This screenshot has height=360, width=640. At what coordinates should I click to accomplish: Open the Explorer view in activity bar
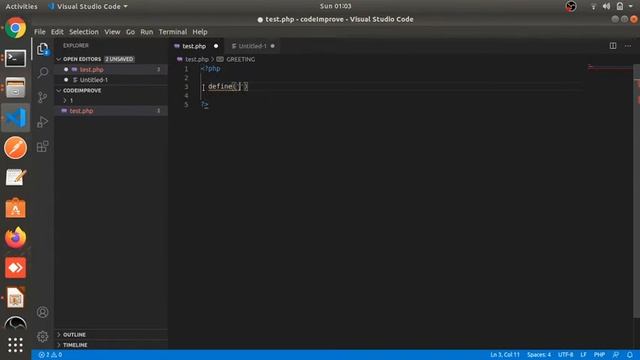coord(43,49)
